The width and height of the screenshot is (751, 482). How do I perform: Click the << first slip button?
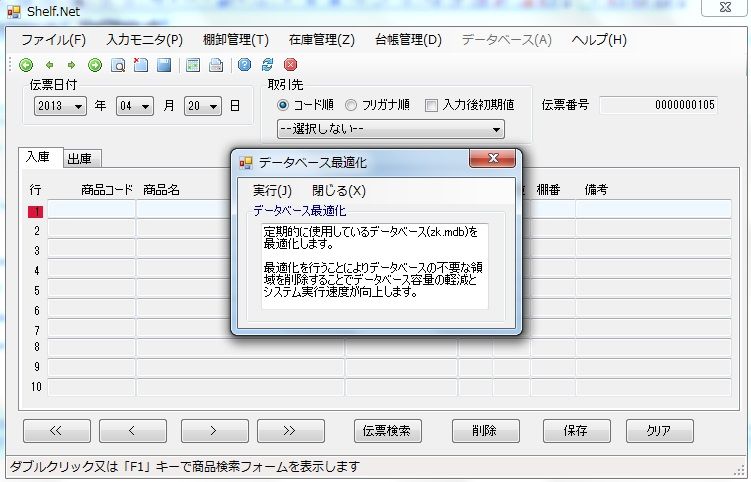click(57, 431)
